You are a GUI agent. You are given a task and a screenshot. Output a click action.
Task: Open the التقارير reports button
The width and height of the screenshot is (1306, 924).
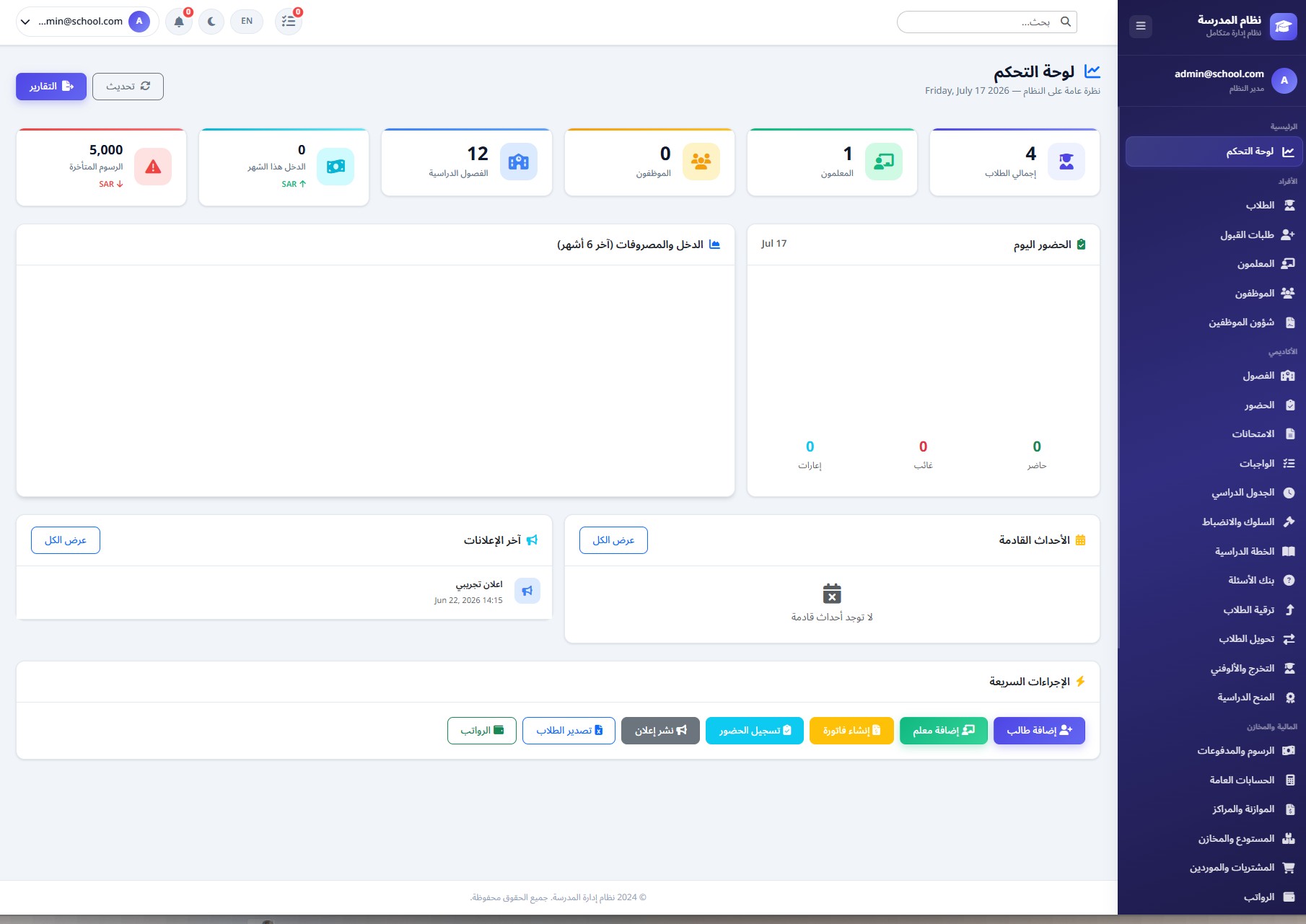click(x=51, y=87)
